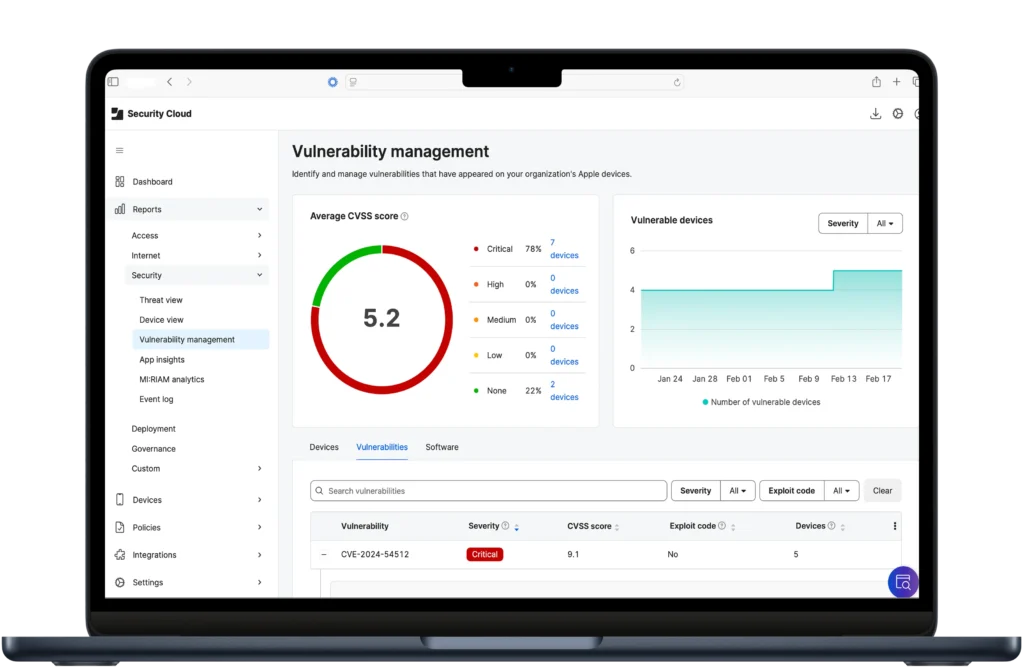1024x668 pixels.
Task: Click info icon beside Exploit code column header
Action: pos(722,526)
